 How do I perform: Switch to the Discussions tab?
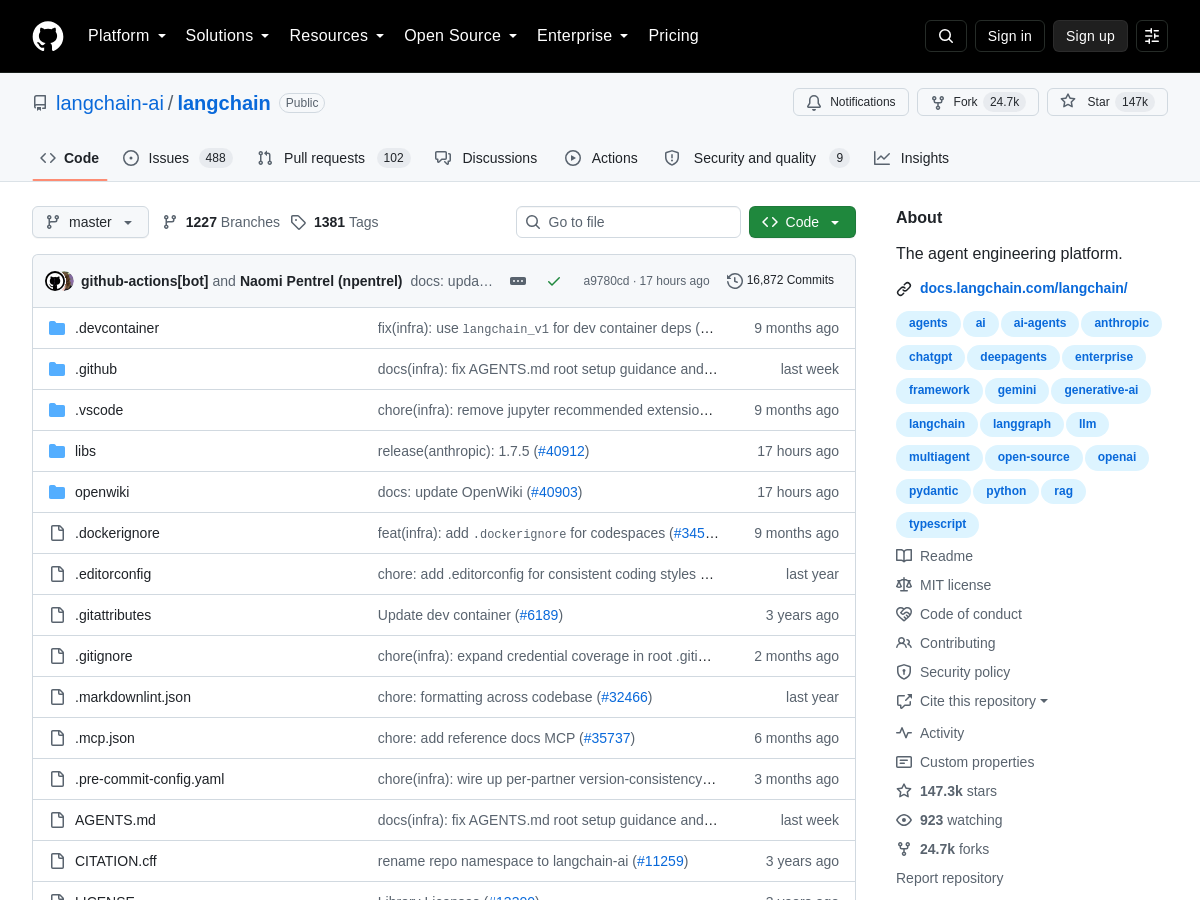pyautogui.click(x=486, y=158)
